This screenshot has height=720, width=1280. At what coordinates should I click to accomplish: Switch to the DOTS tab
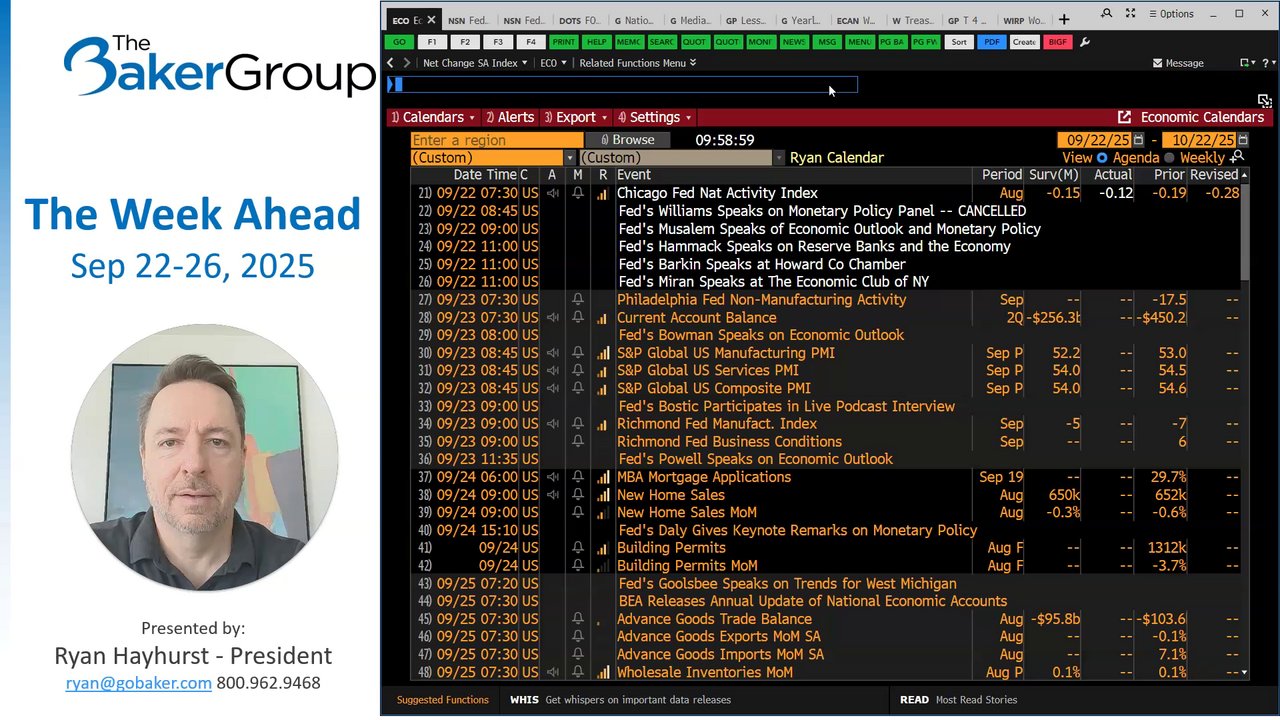pyautogui.click(x=581, y=20)
